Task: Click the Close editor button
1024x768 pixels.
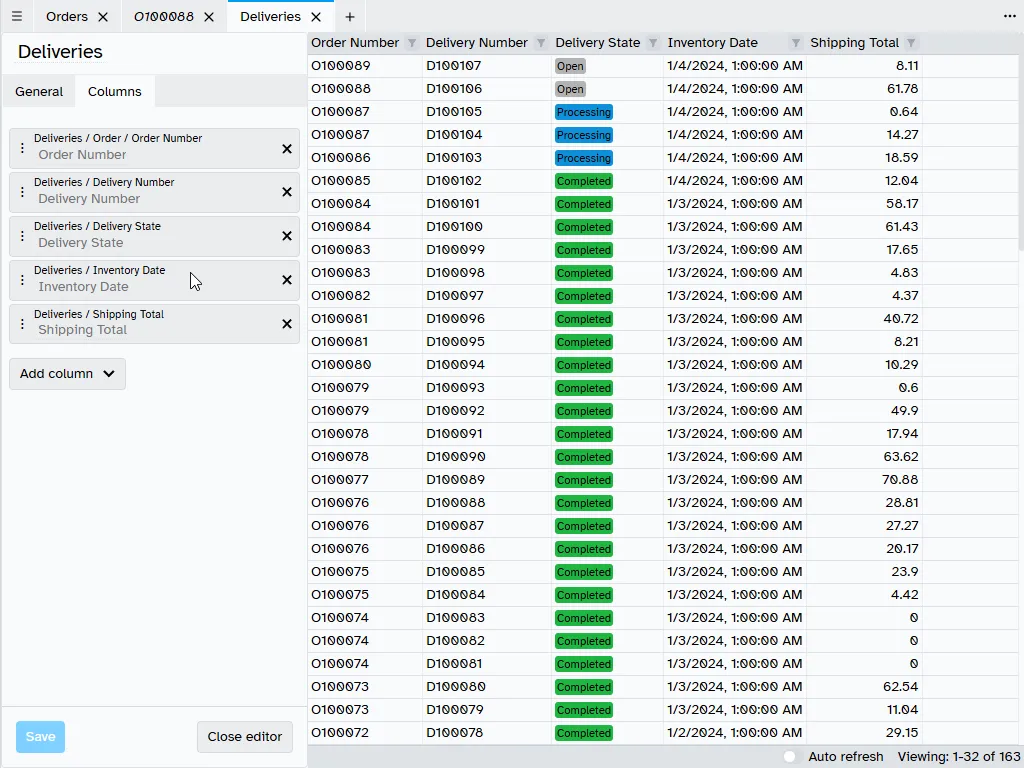Action: (x=244, y=737)
